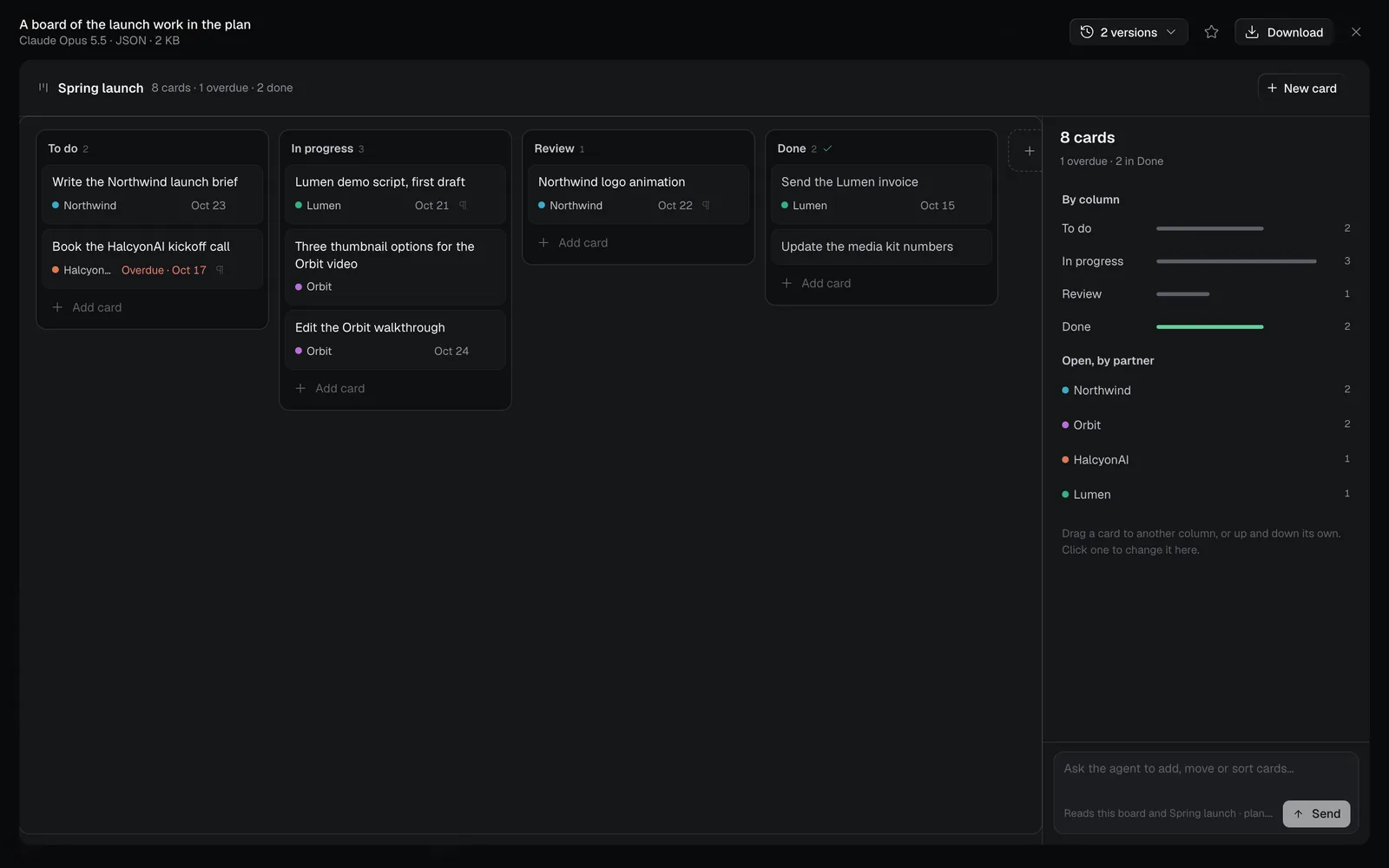Star this board as a favorite
Image resolution: width=1389 pixels, height=868 pixels.
[1211, 32]
